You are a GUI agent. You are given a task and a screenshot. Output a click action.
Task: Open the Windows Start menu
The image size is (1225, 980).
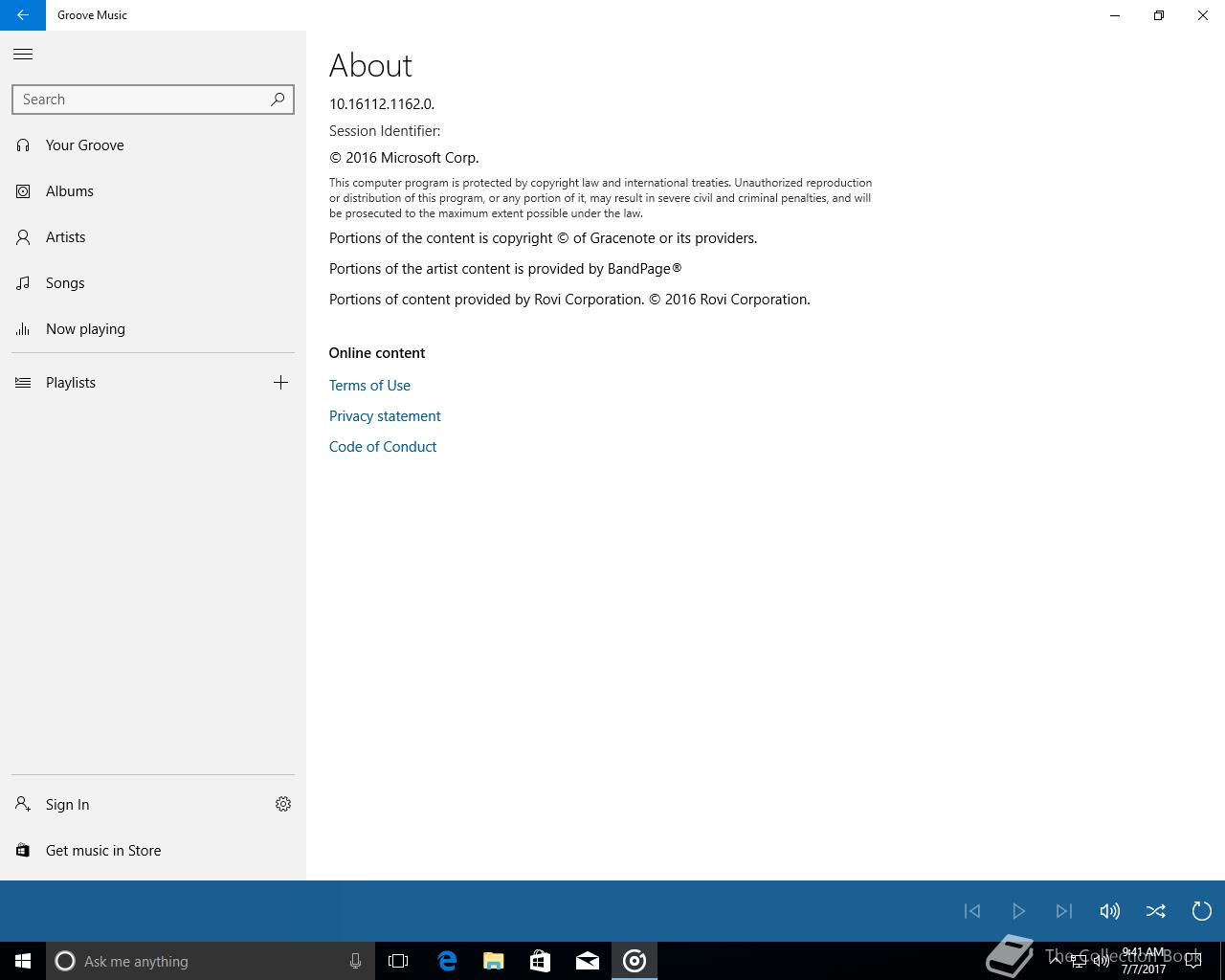coord(23,961)
